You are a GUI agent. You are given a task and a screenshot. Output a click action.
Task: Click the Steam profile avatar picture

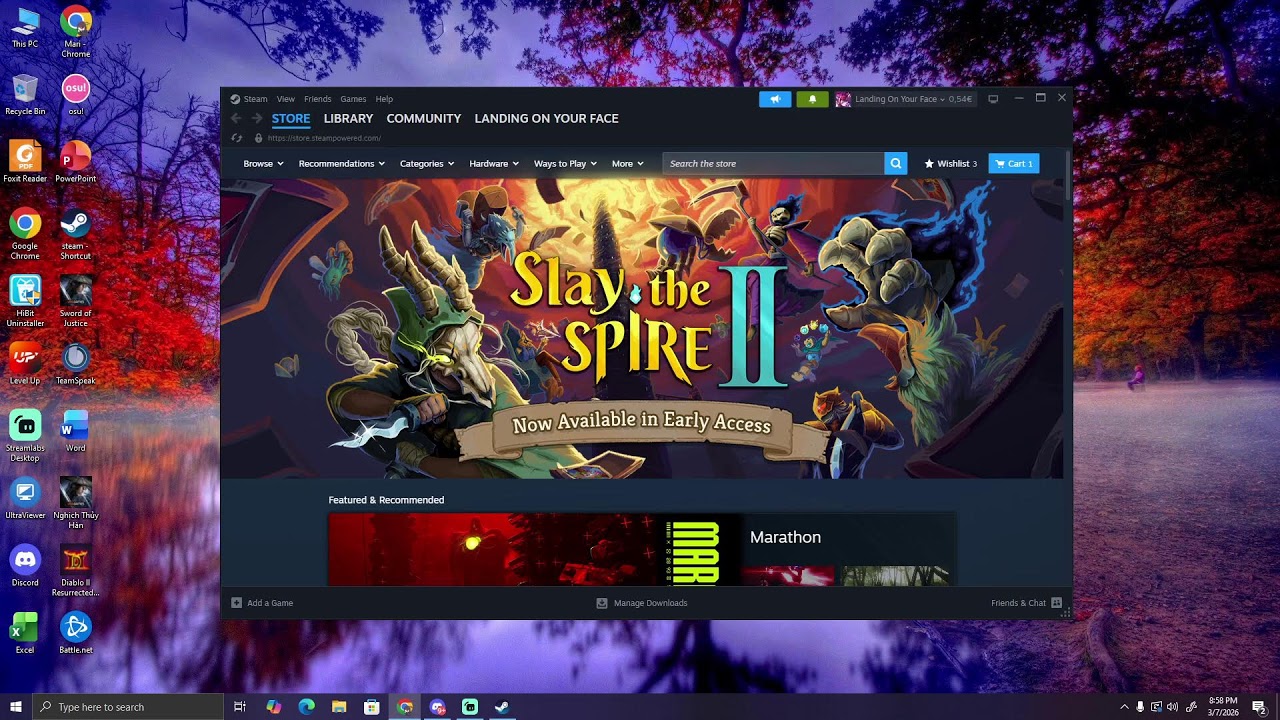click(843, 99)
